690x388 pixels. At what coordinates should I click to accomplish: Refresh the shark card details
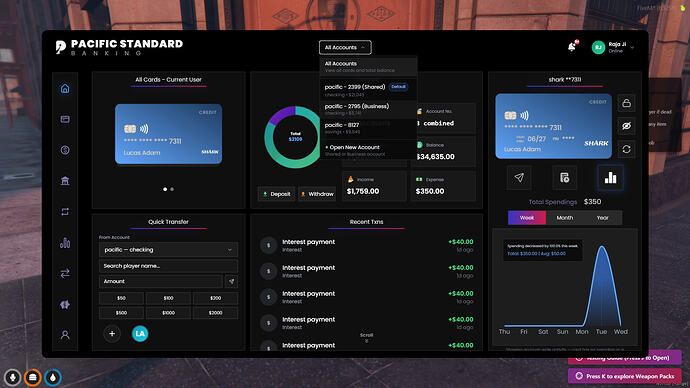coord(626,149)
